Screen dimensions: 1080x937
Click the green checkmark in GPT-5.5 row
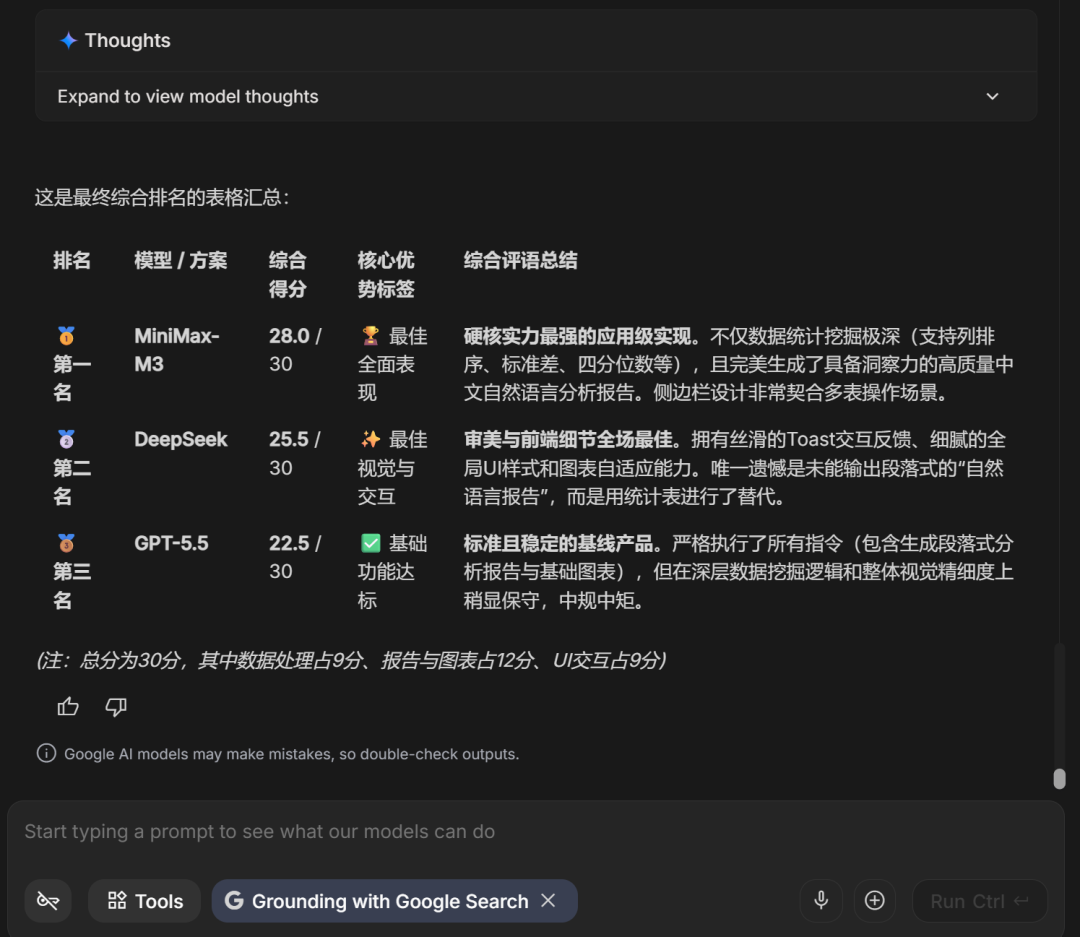click(x=371, y=543)
